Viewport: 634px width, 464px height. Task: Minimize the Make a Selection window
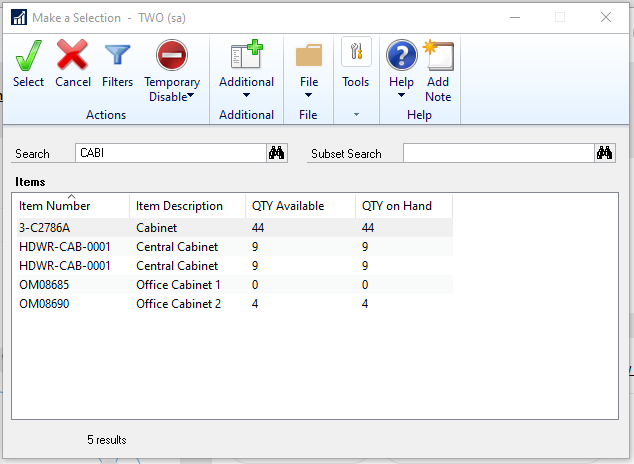click(515, 17)
